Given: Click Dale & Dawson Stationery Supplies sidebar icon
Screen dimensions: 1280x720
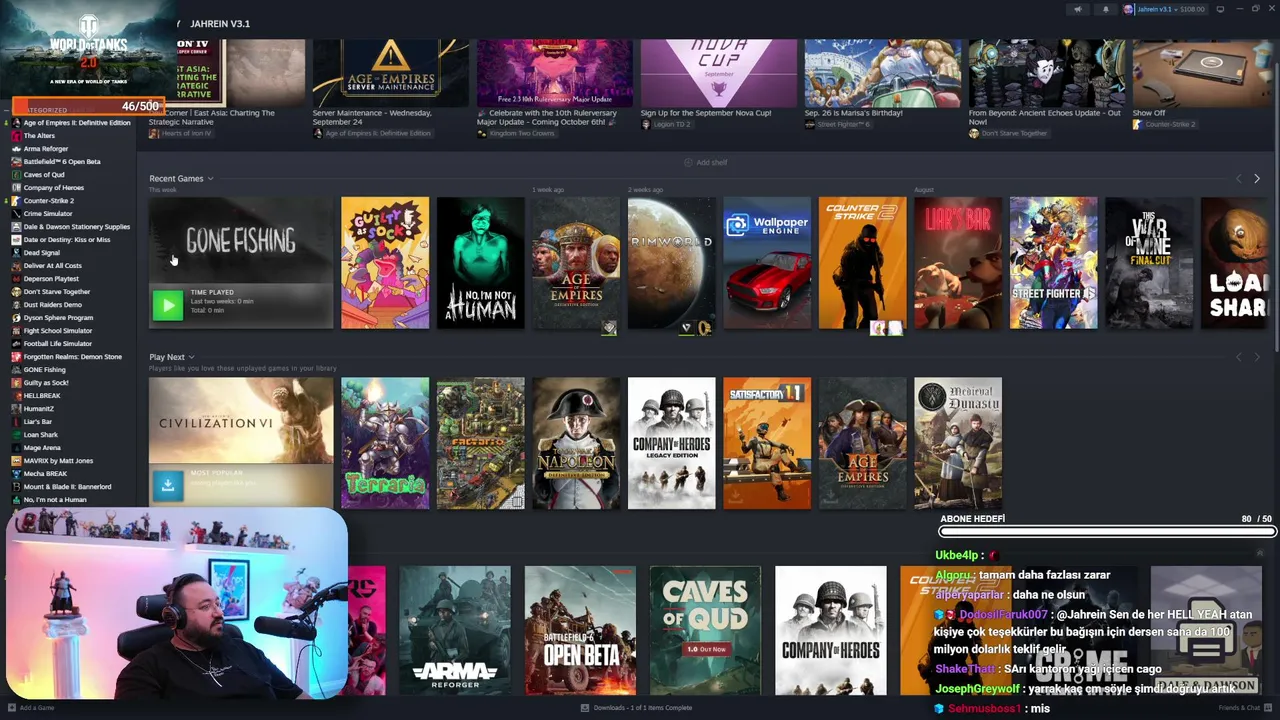Looking at the screenshot, I should click(x=16, y=227).
